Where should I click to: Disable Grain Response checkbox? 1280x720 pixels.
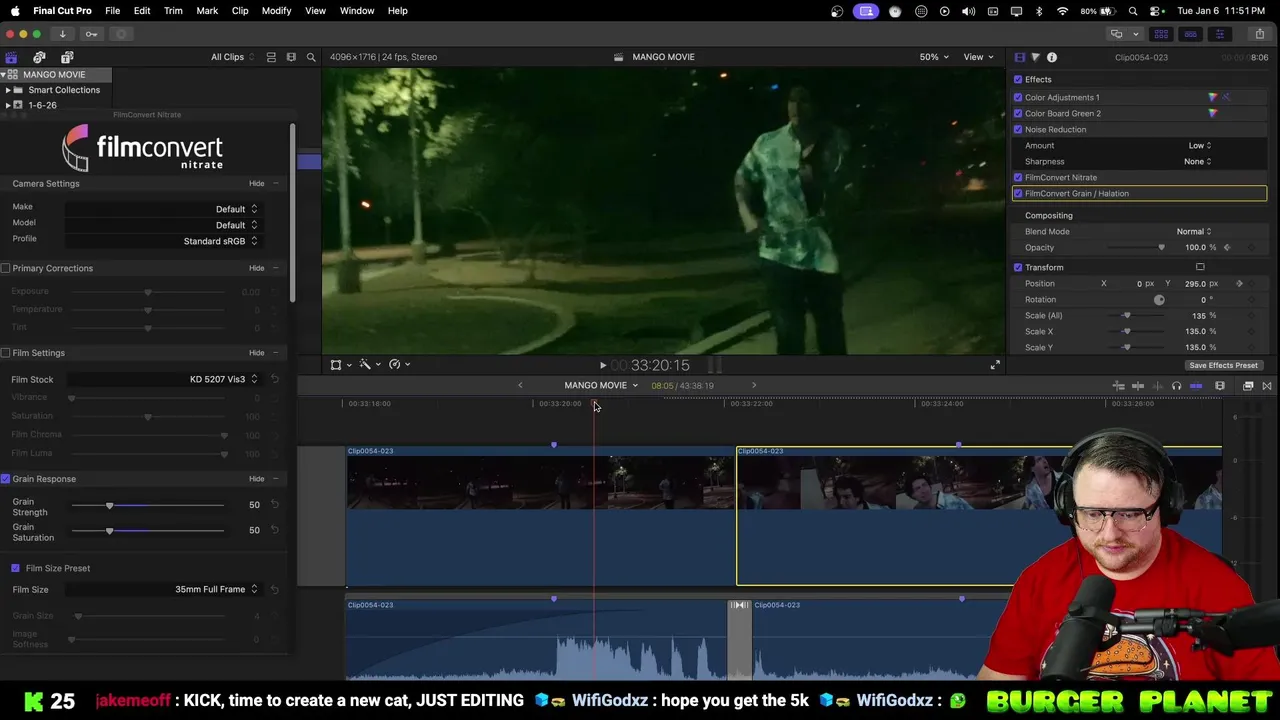click(6, 479)
